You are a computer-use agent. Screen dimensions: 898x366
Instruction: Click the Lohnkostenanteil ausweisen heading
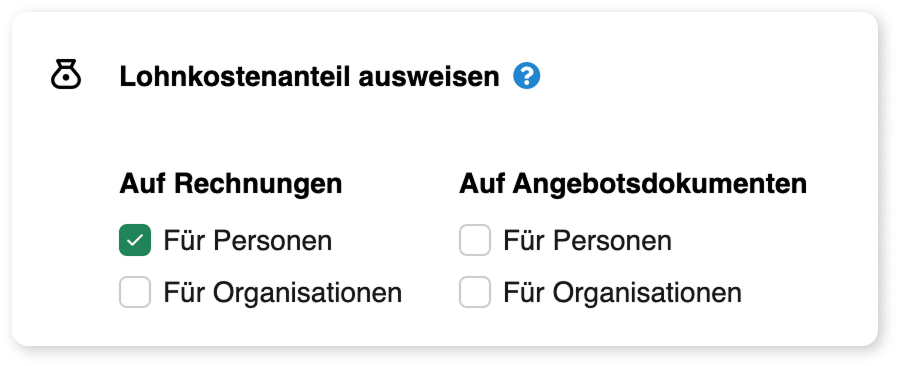[x=309, y=77]
